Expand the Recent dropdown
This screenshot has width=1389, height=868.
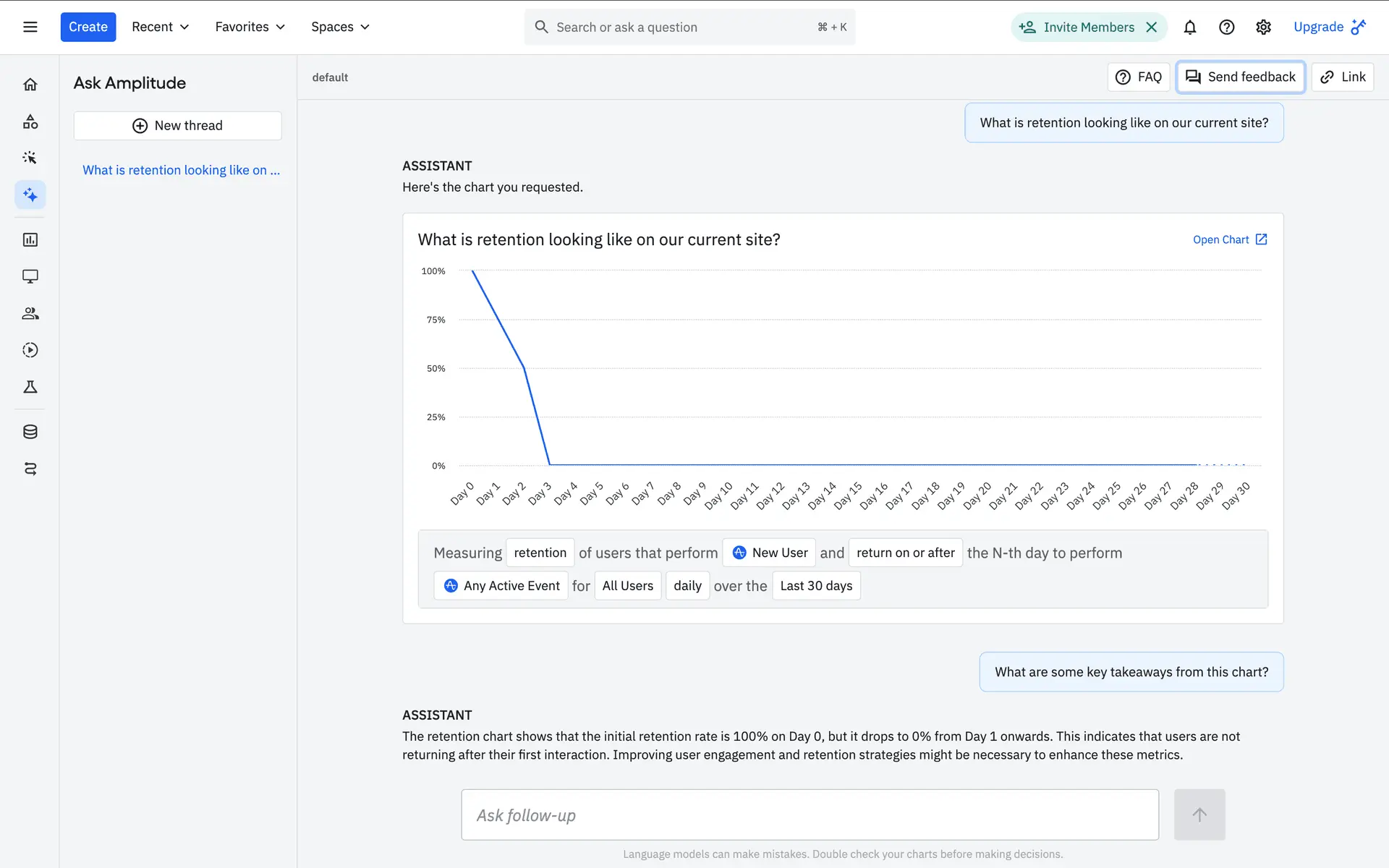[160, 27]
